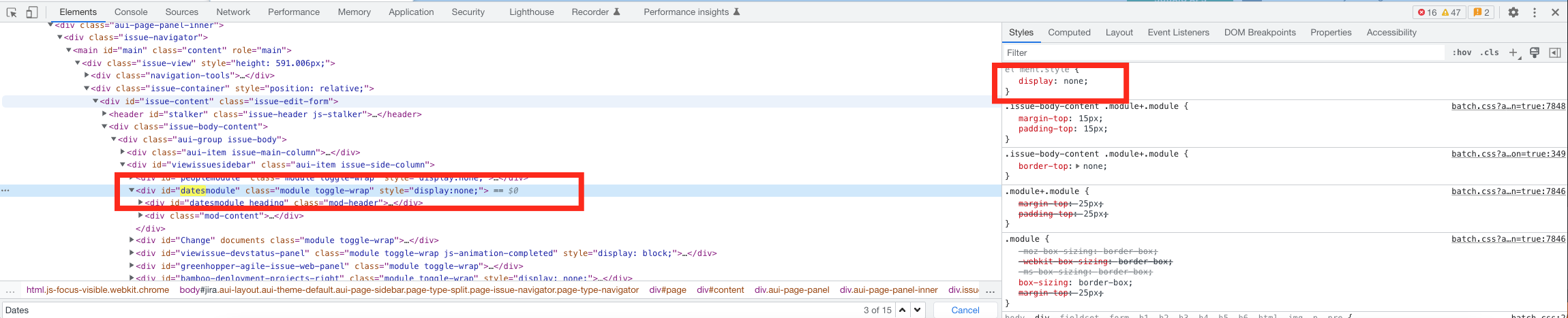Show earlier breadcrumbs on the left ellipsis
This screenshot has height=318, width=1568.
tap(10, 290)
